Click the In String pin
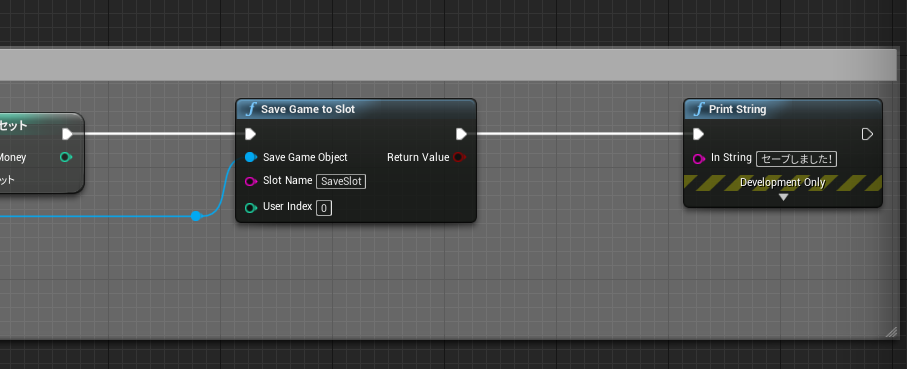907x369 pixels. pyautogui.click(x=699, y=159)
